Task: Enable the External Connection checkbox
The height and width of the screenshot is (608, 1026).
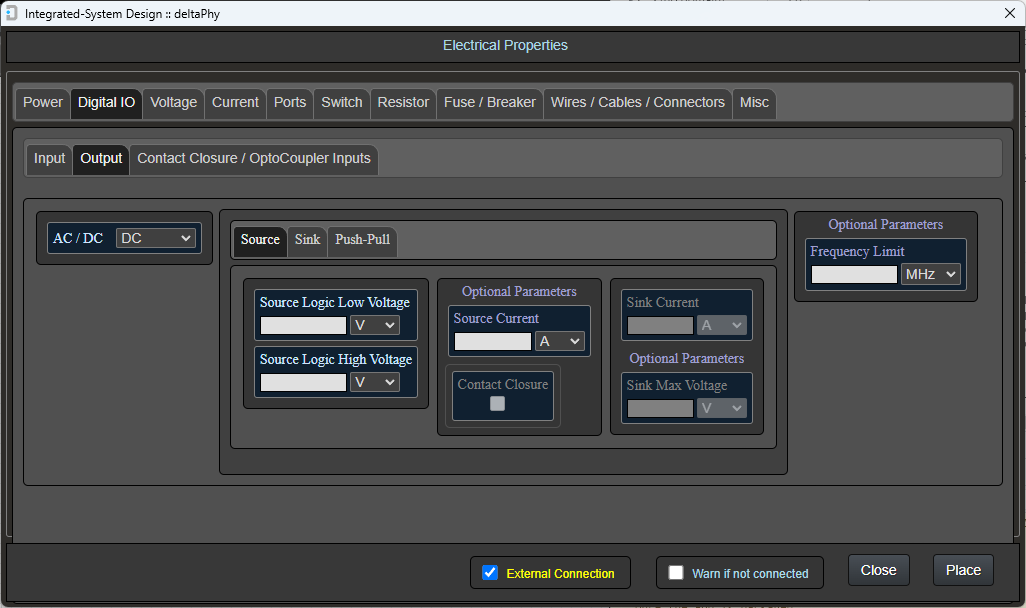Action: 490,573
